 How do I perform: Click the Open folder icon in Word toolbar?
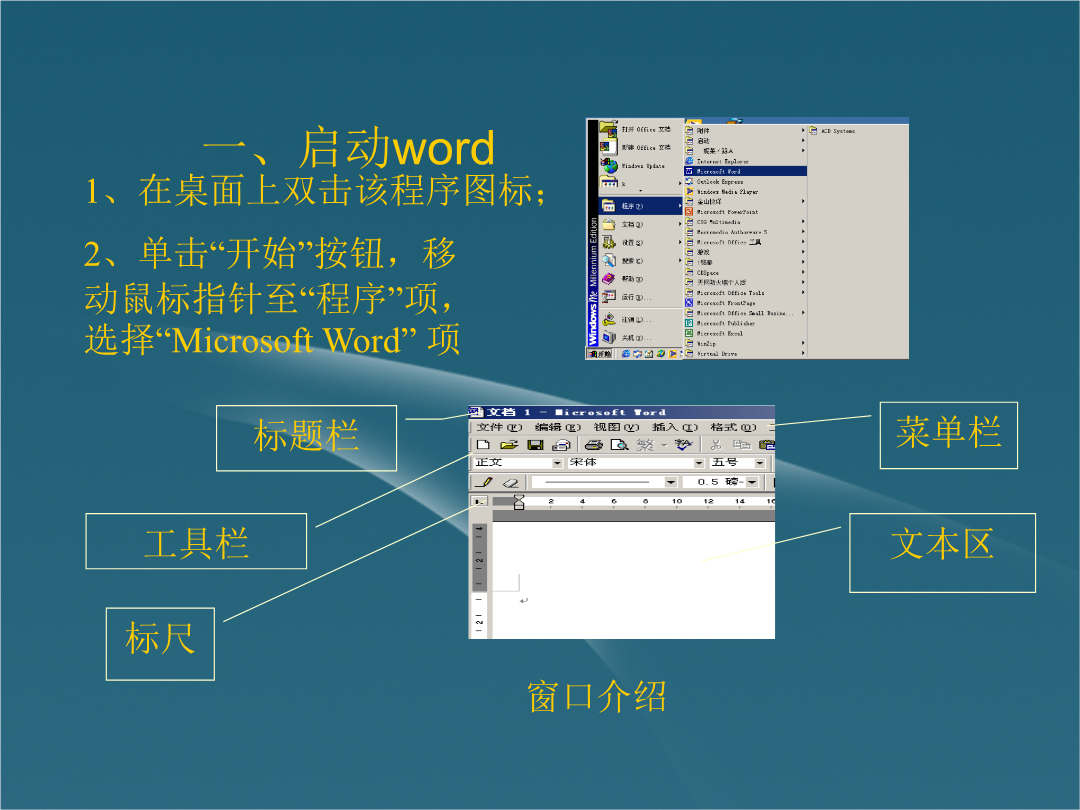(509, 445)
